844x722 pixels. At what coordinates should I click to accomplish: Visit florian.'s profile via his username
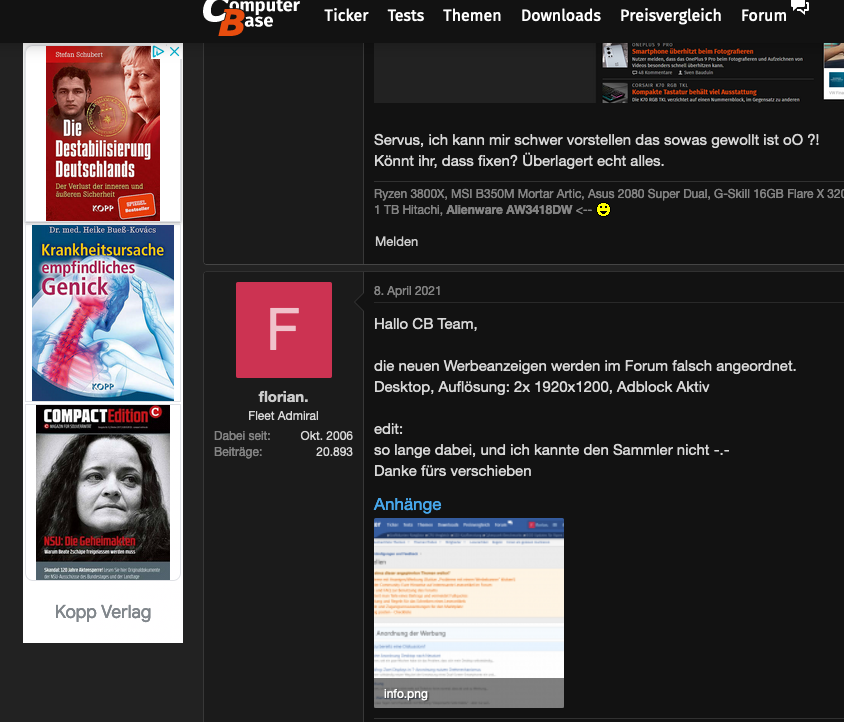click(283, 396)
